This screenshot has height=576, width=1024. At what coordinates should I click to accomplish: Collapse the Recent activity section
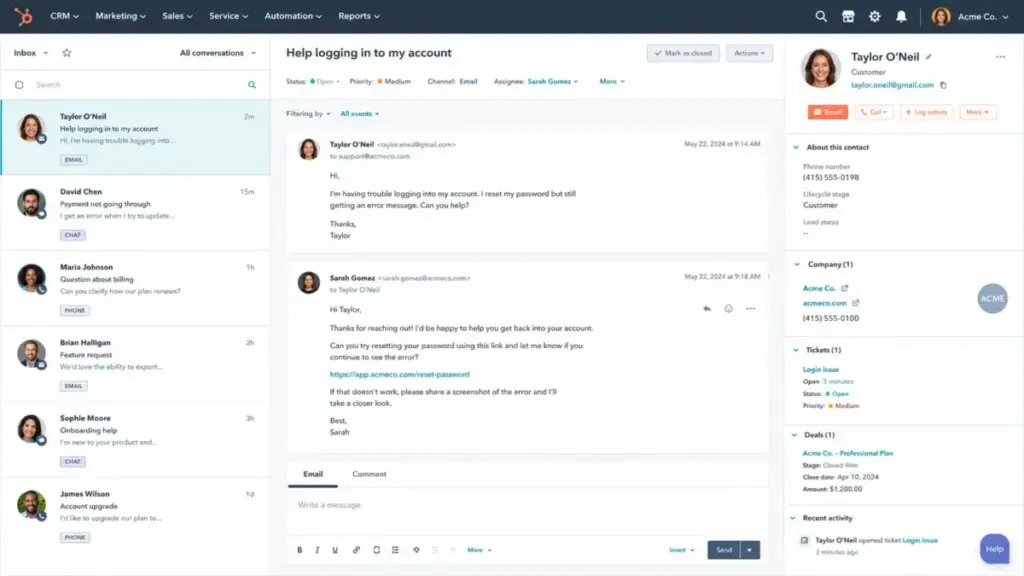pos(793,518)
